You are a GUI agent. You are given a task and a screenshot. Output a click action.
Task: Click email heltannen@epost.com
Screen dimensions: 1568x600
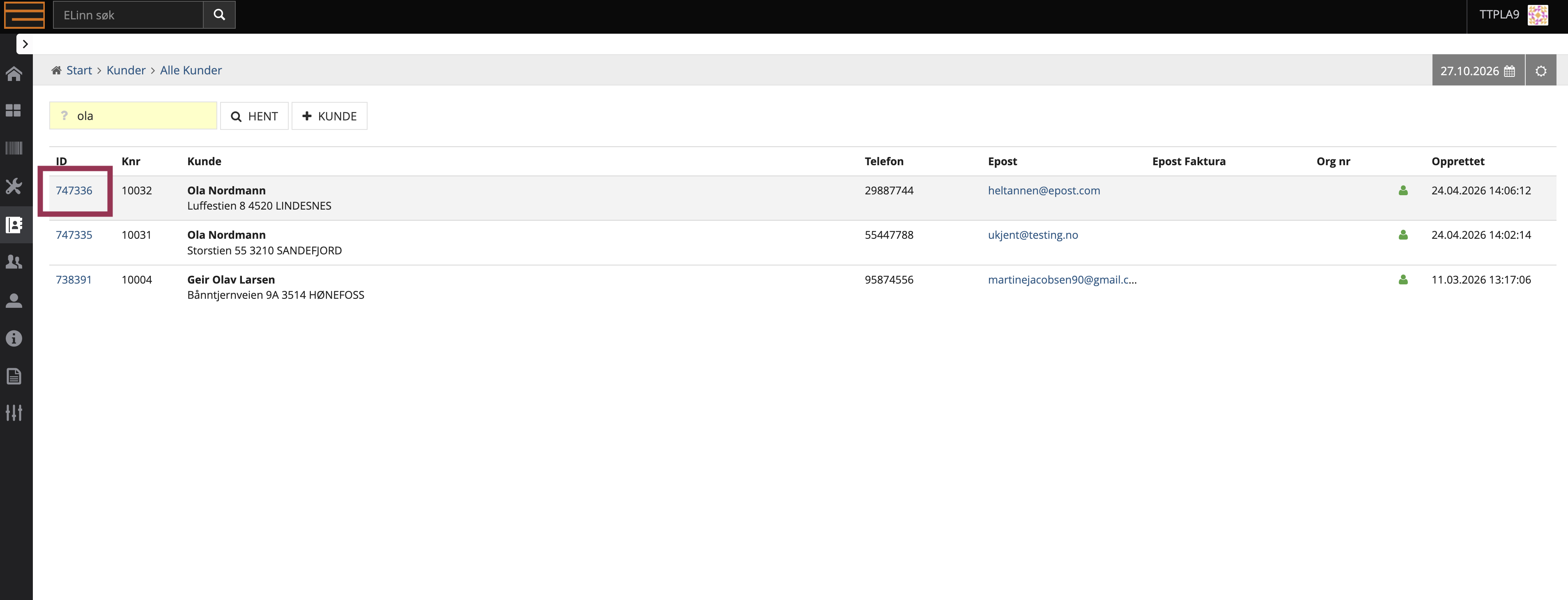[x=1044, y=191]
